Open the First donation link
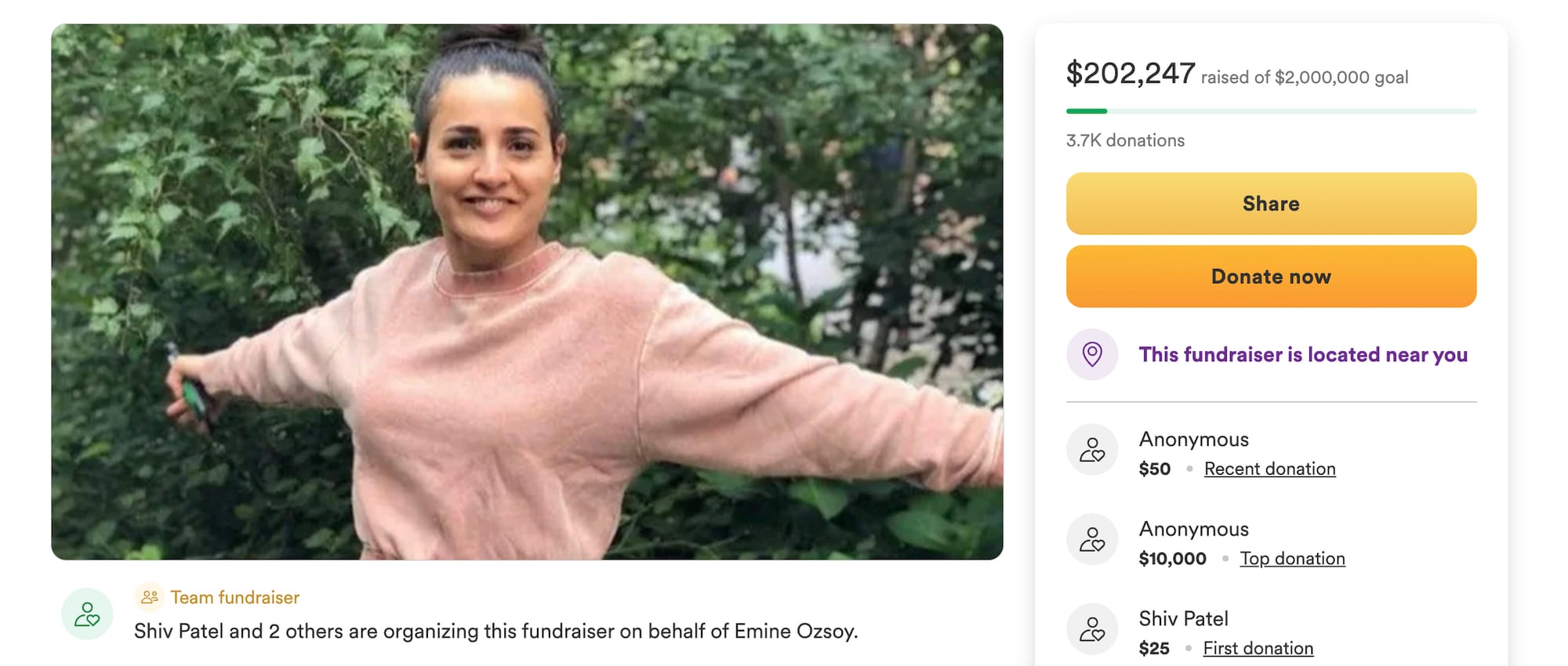Viewport: 1568px width, 666px height. pos(1258,648)
